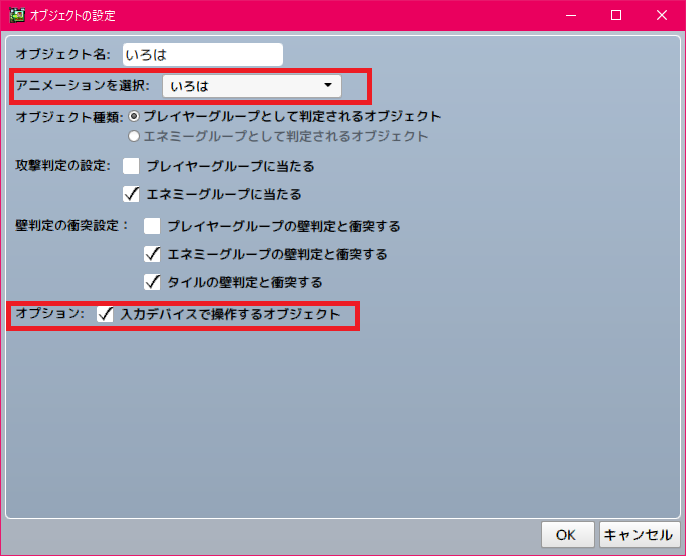Select エネミーグループとして判定されるオブジェクト radio button
The width and height of the screenshot is (686, 556).
click(x=134, y=136)
